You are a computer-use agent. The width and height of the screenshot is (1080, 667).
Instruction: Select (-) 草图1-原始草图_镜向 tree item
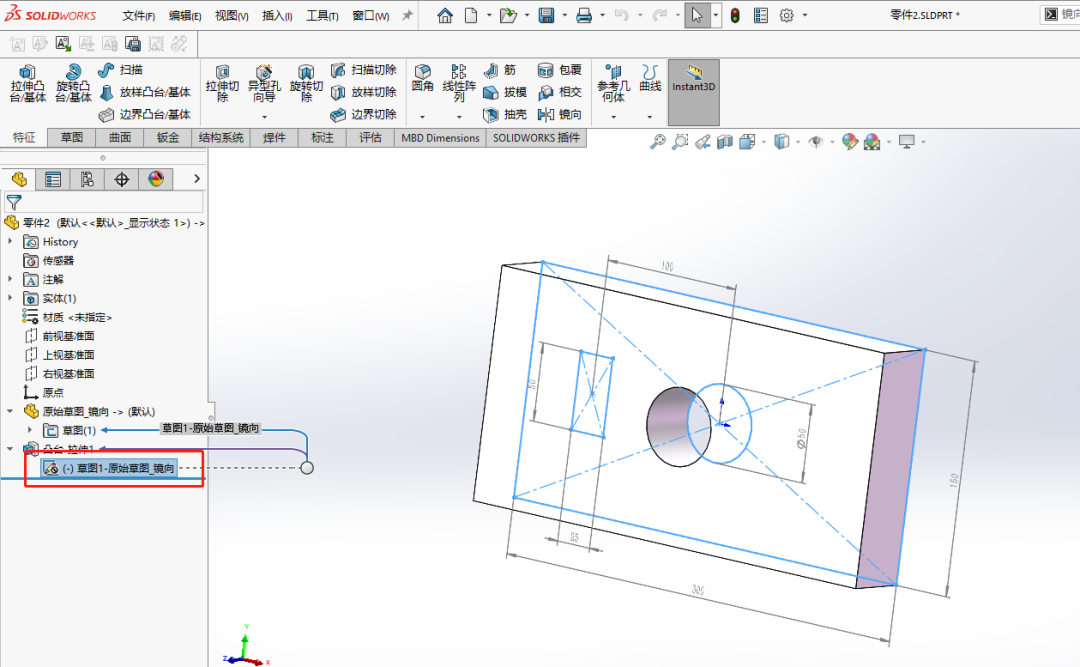coord(110,469)
